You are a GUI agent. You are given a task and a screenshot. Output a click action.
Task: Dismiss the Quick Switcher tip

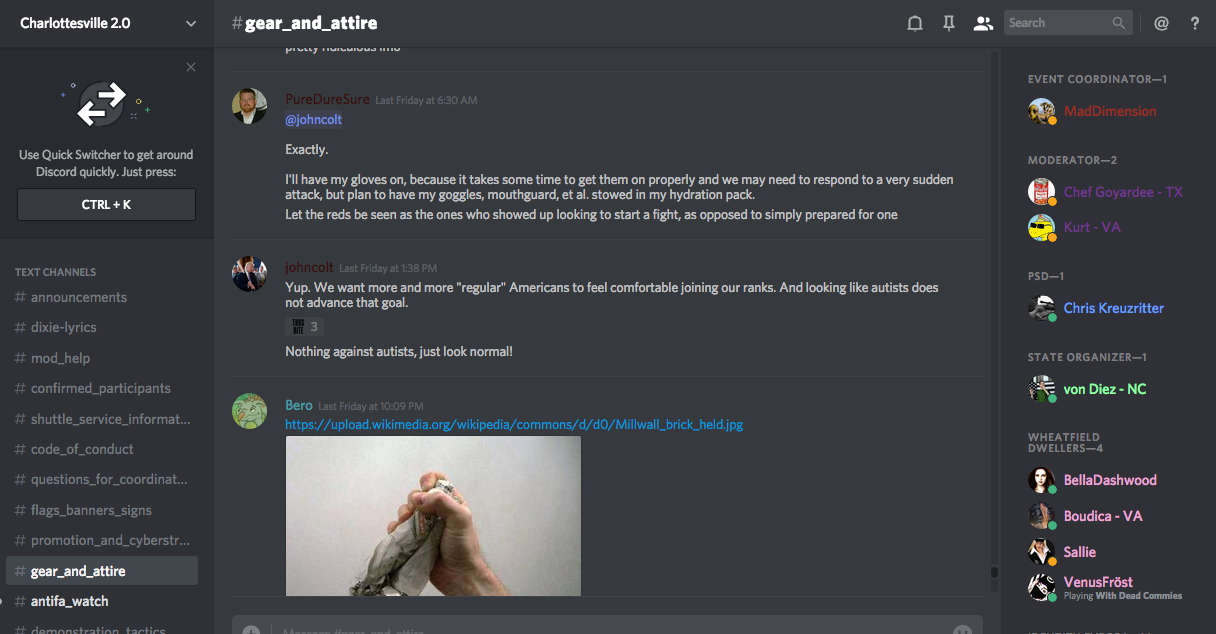pyautogui.click(x=191, y=67)
